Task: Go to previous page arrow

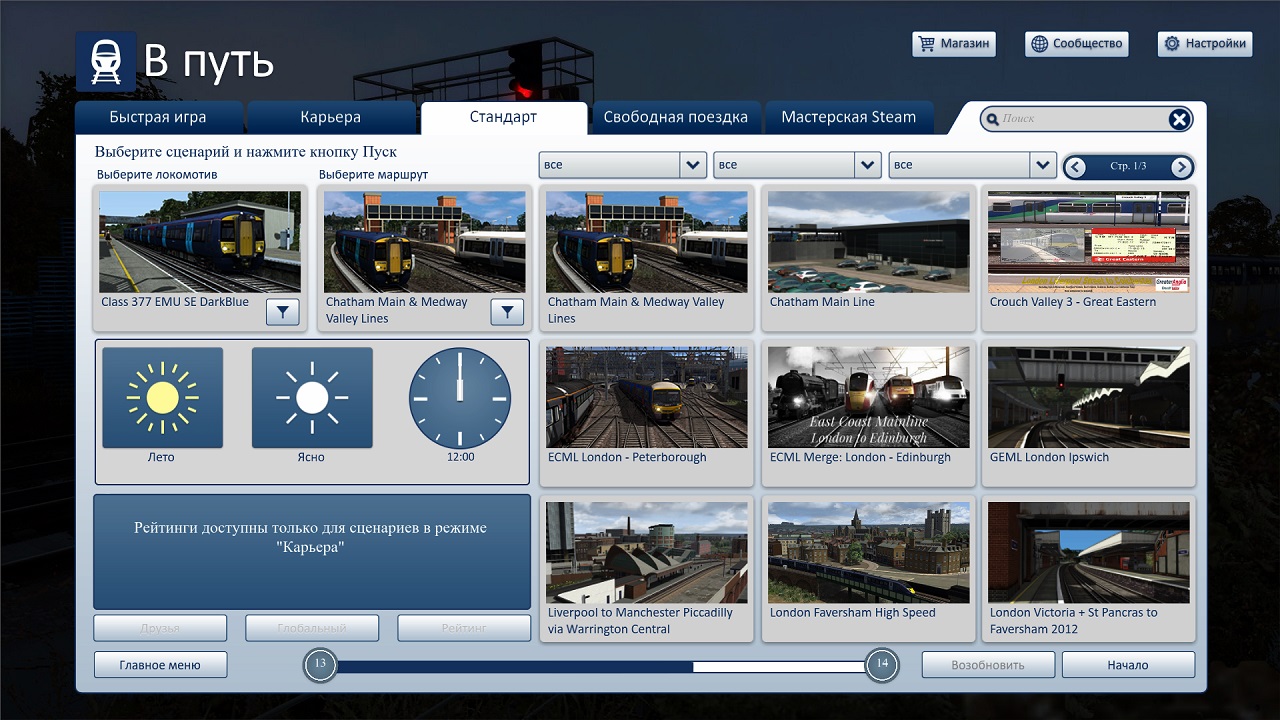Action: (1076, 167)
